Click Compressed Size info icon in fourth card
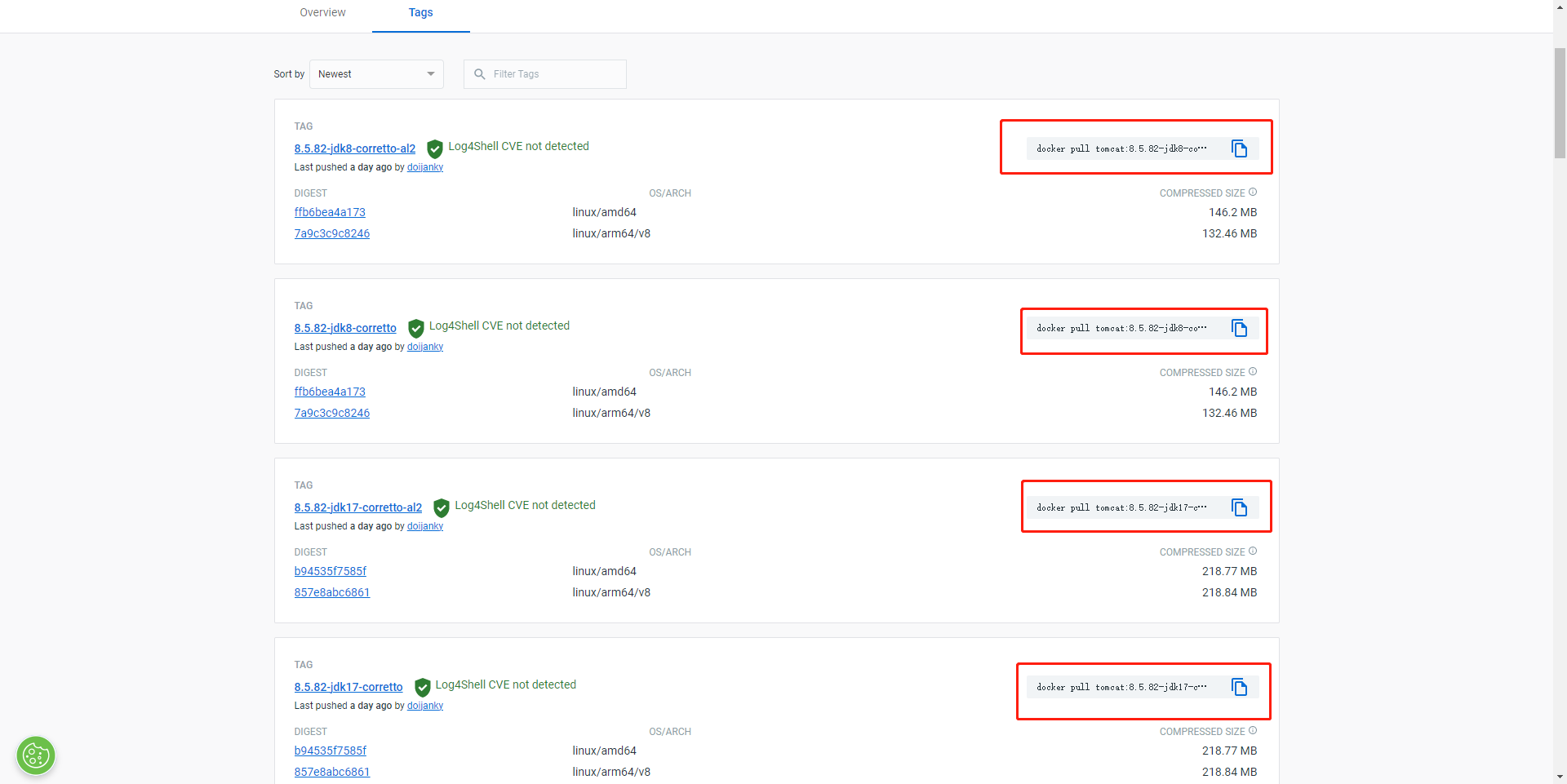Image resolution: width=1567 pixels, height=784 pixels. 1253,731
